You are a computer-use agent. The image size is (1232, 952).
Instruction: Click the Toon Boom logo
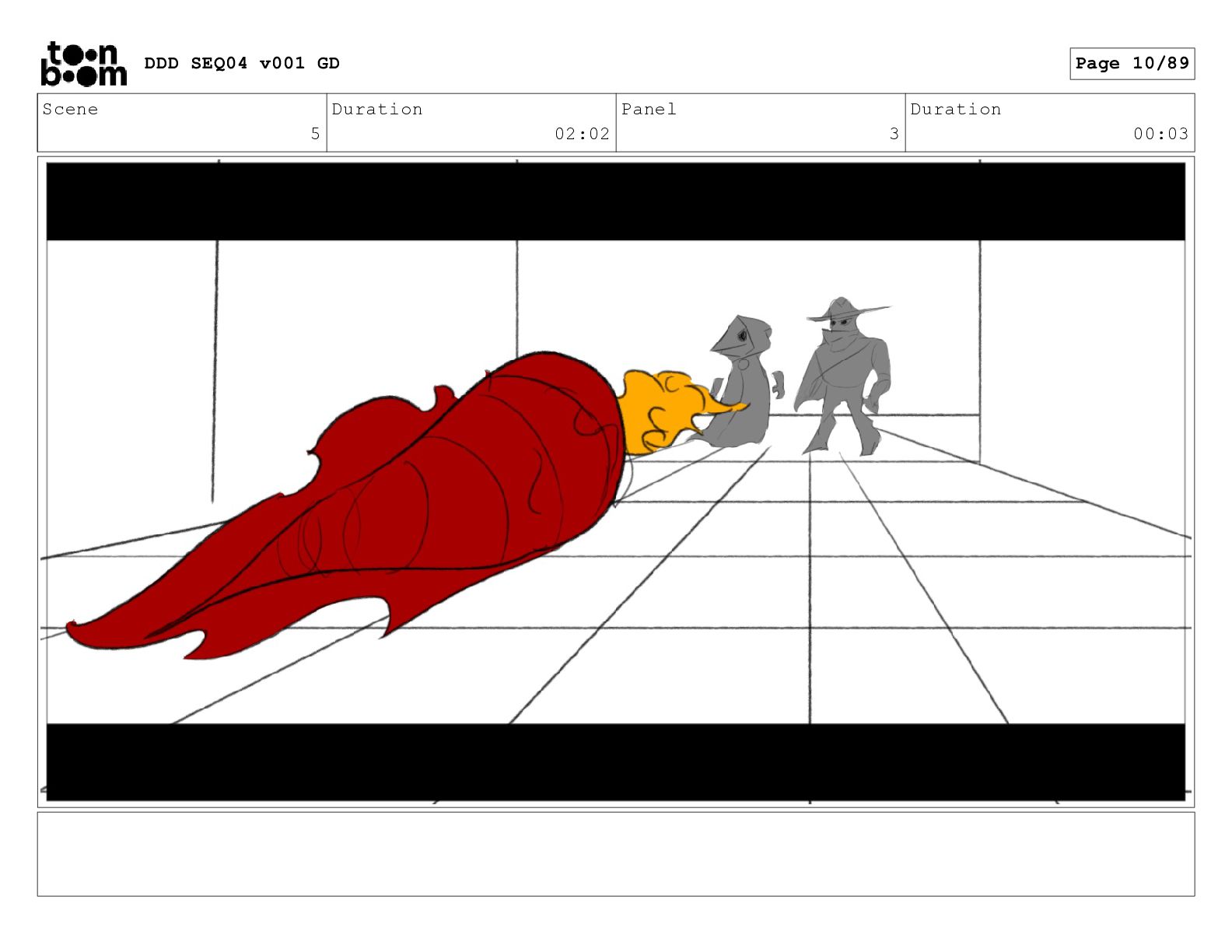coord(83,63)
